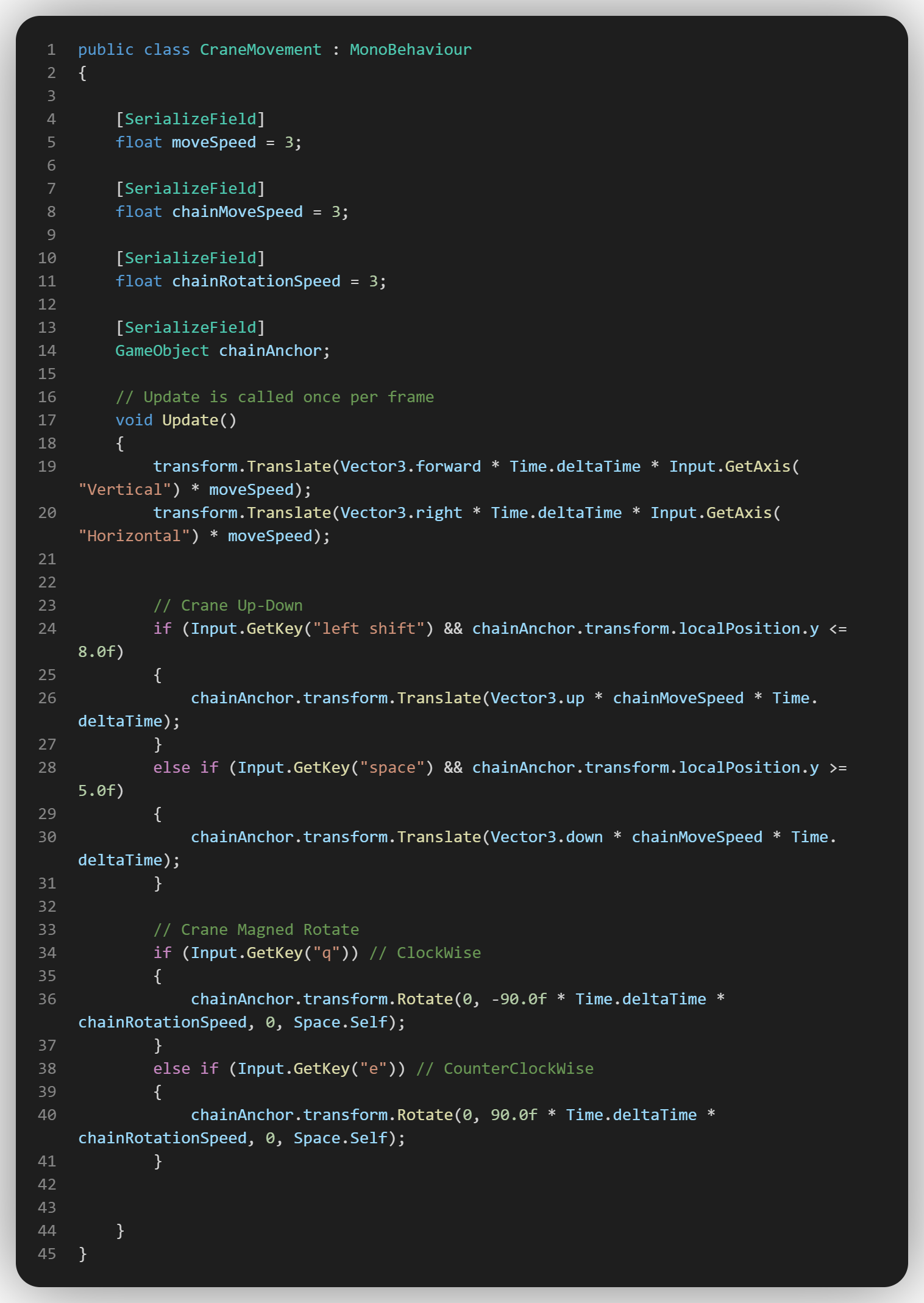Click "[SerializeField]" attribute on line 13

(190, 327)
